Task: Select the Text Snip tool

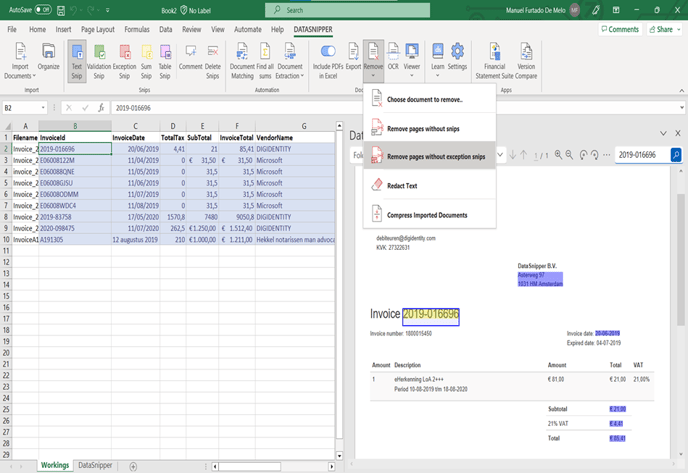Action: [77, 61]
